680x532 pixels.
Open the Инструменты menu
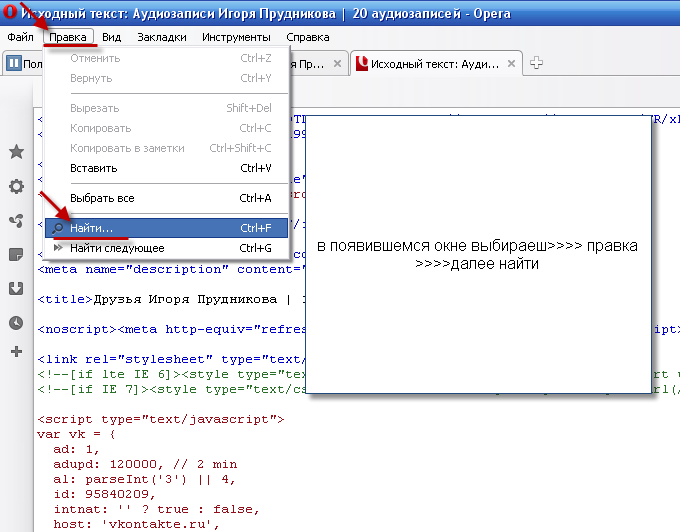click(236, 37)
